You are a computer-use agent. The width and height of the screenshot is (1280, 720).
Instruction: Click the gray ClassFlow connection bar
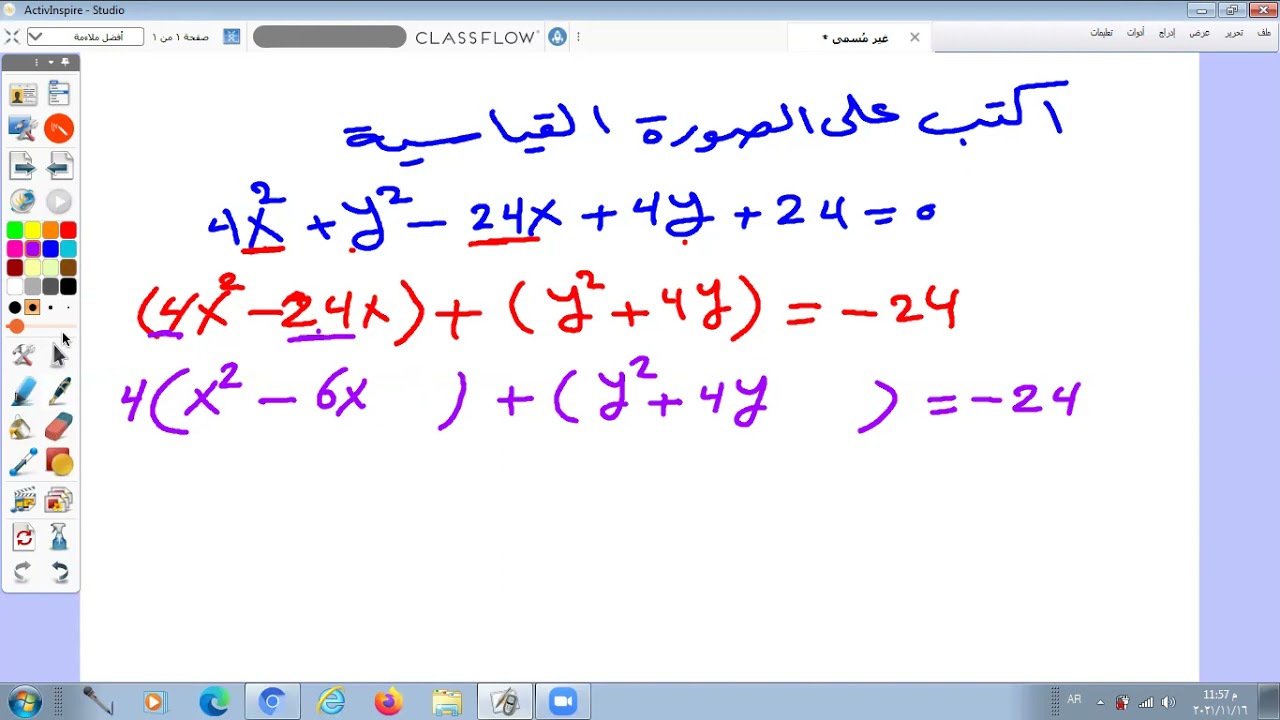point(329,37)
